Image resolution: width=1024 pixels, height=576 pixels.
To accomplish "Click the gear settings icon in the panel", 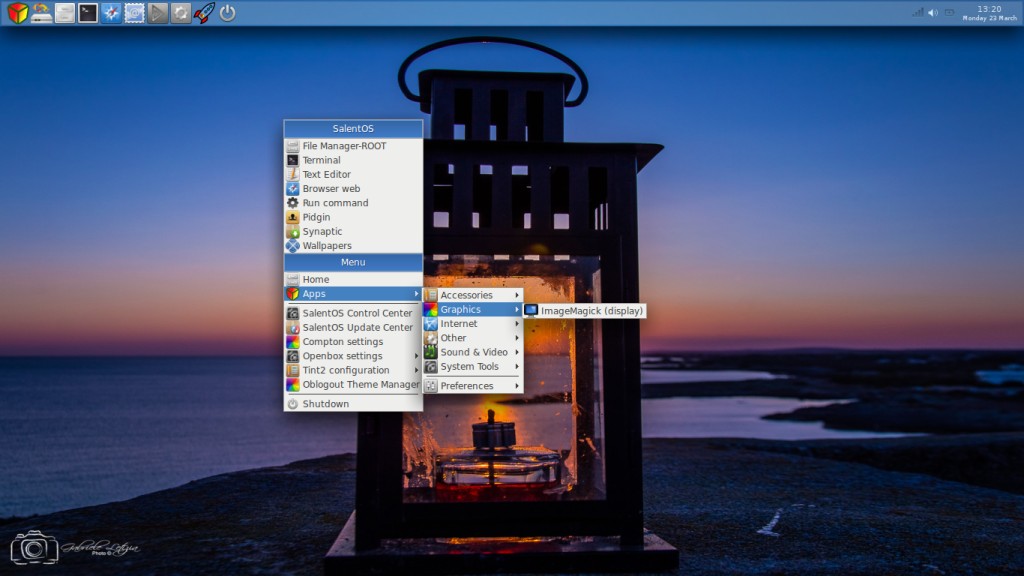I will [180, 13].
